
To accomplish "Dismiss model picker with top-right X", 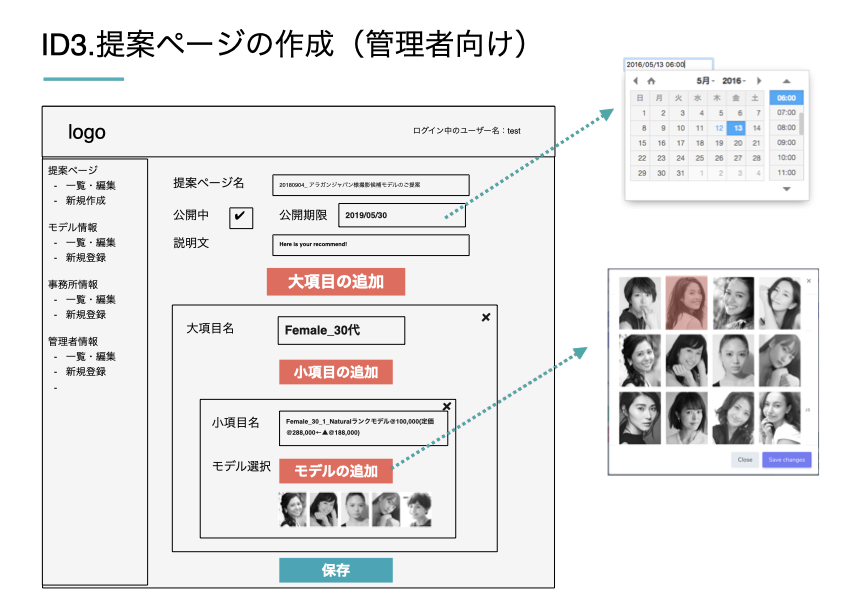I will [x=808, y=282].
